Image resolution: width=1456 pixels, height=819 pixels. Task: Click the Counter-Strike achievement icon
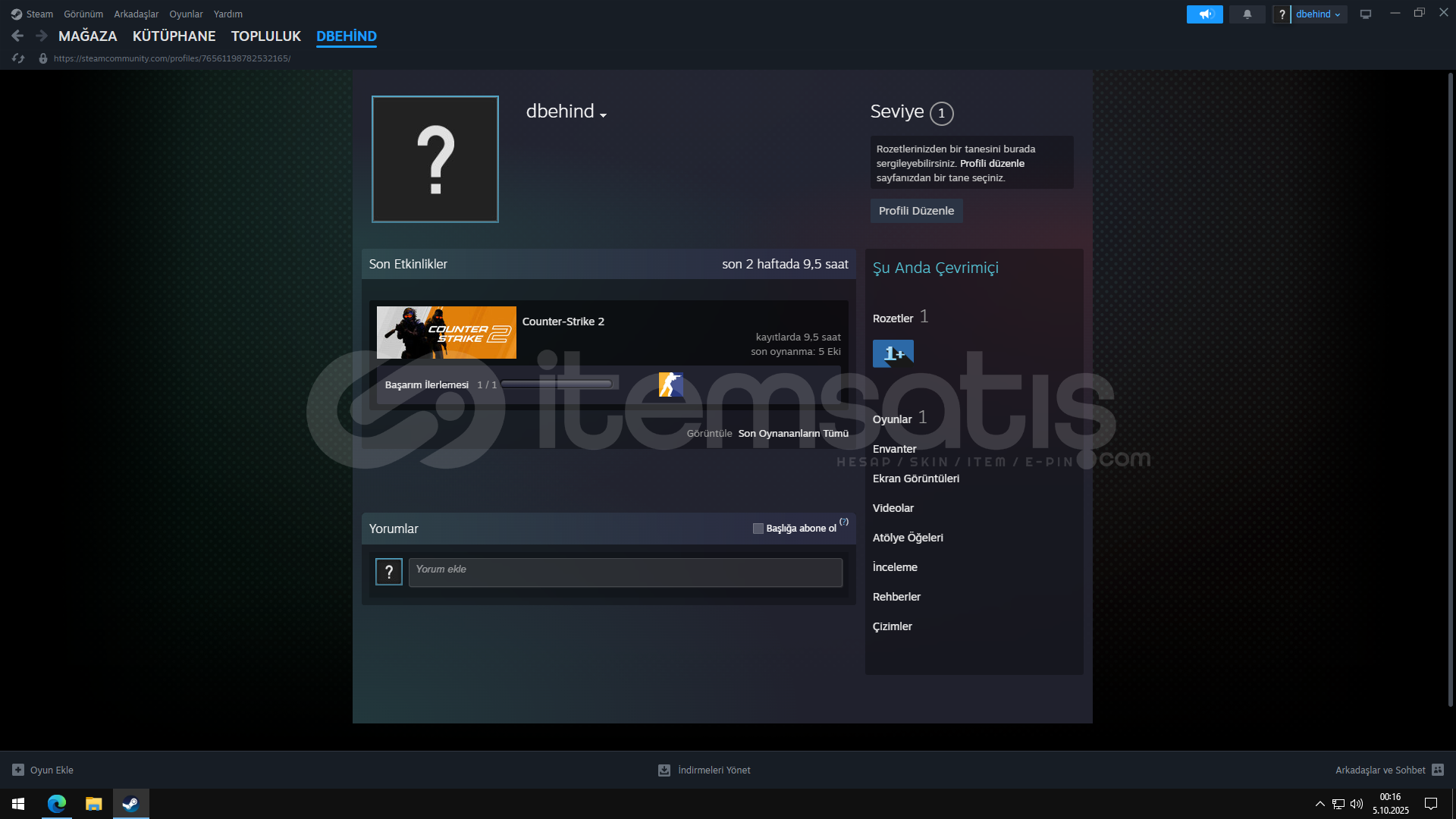[x=670, y=384]
